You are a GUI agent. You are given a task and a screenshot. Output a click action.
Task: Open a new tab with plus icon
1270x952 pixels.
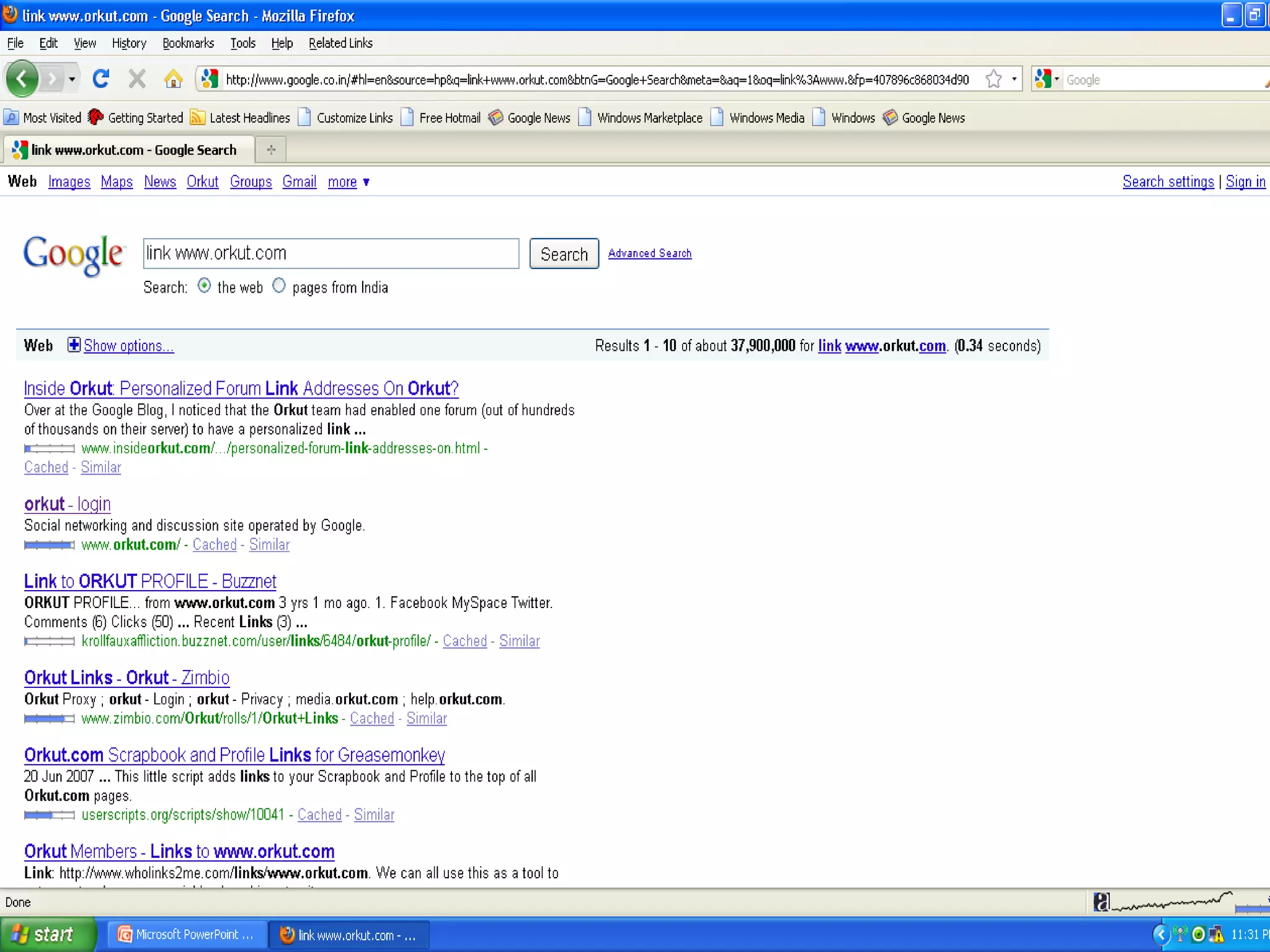271,149
